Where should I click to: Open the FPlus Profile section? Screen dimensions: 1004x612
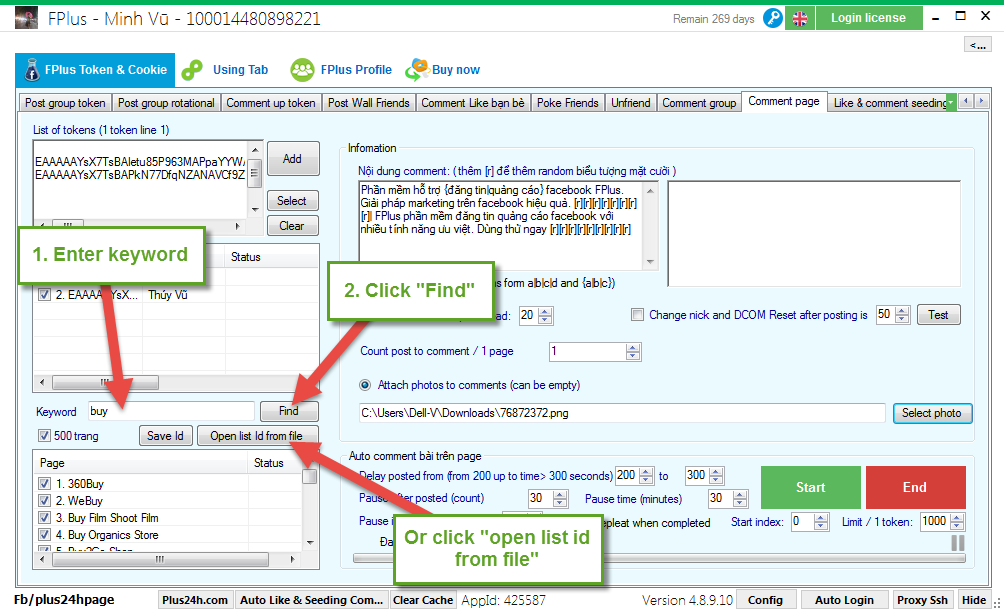pyautogui.click(x=342, y=70)
